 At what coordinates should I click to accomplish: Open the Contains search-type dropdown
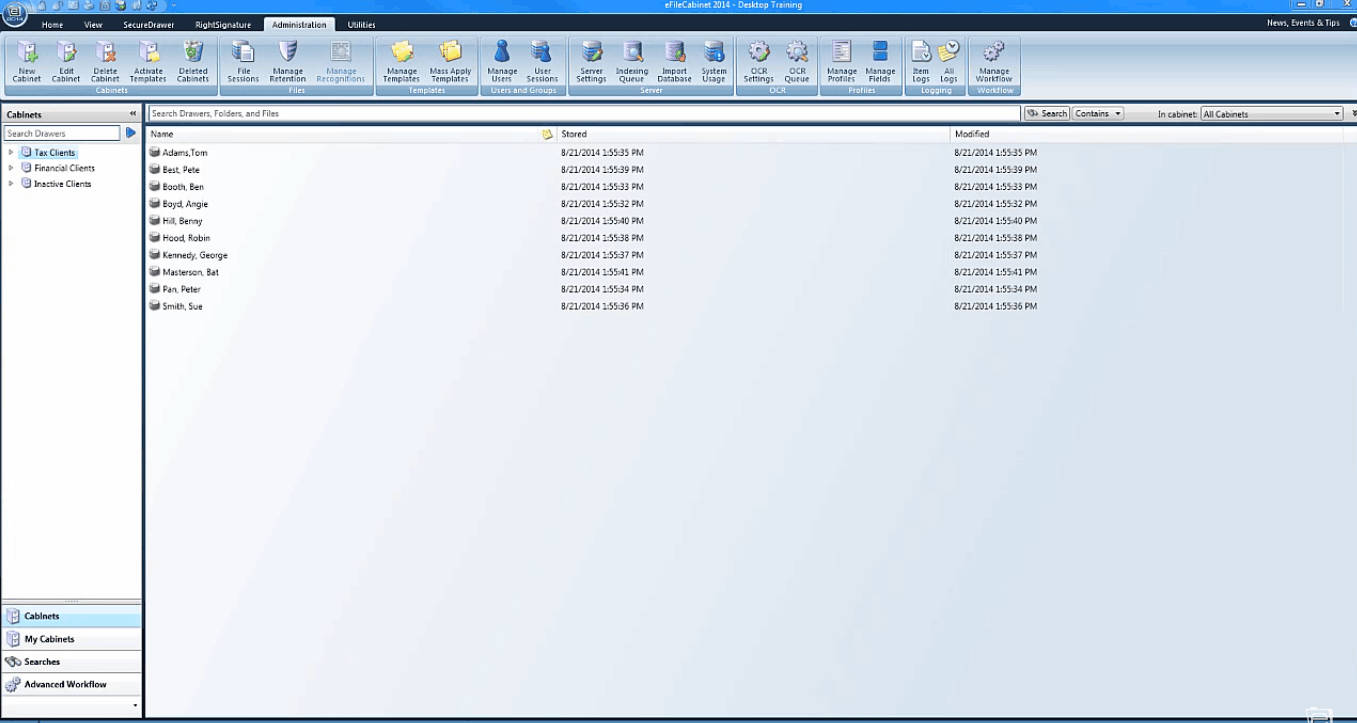coord(1097,114)
